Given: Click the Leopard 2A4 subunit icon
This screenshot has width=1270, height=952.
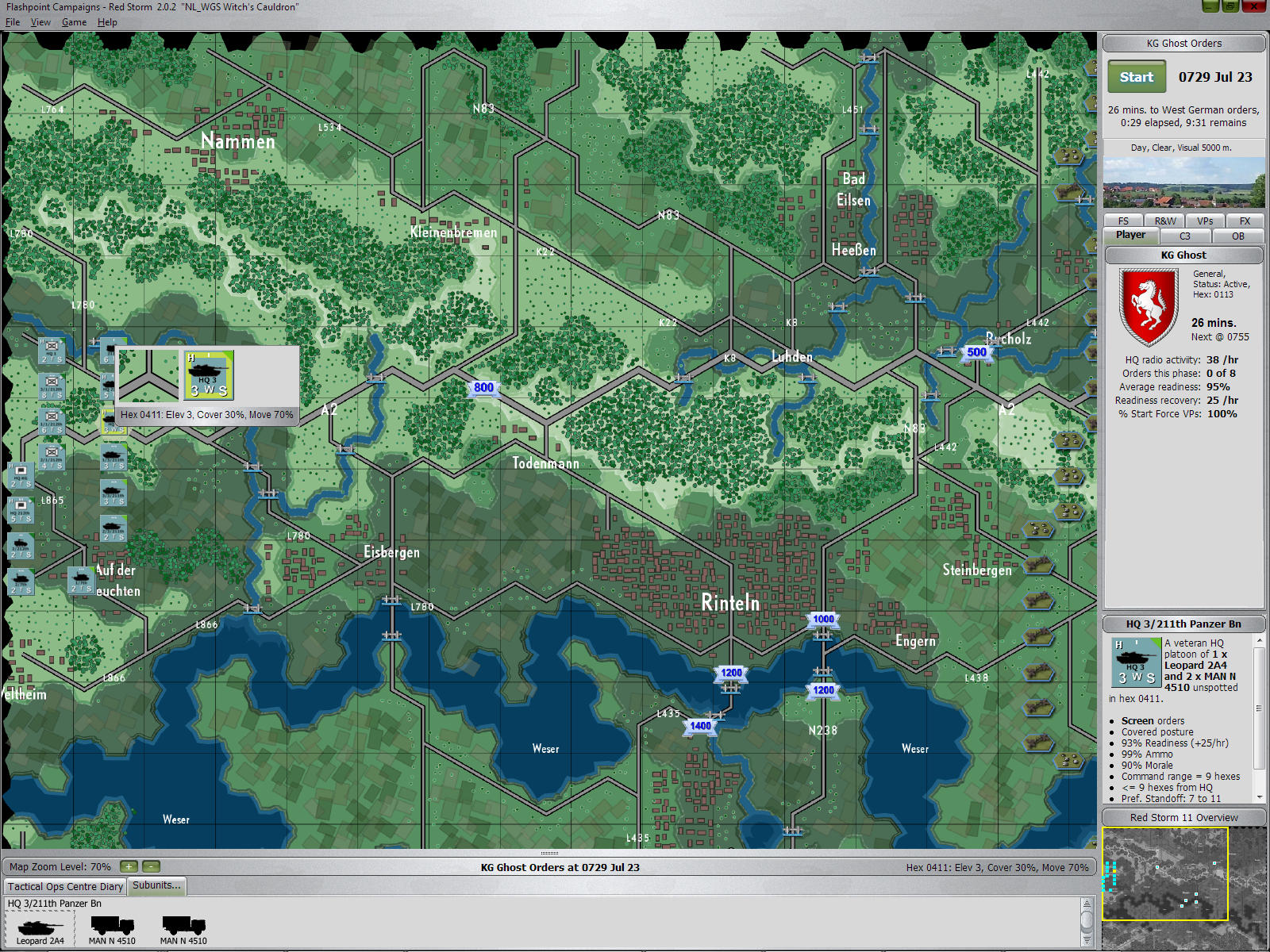Looking at the screenshot, I should click(x=40, y=929).
